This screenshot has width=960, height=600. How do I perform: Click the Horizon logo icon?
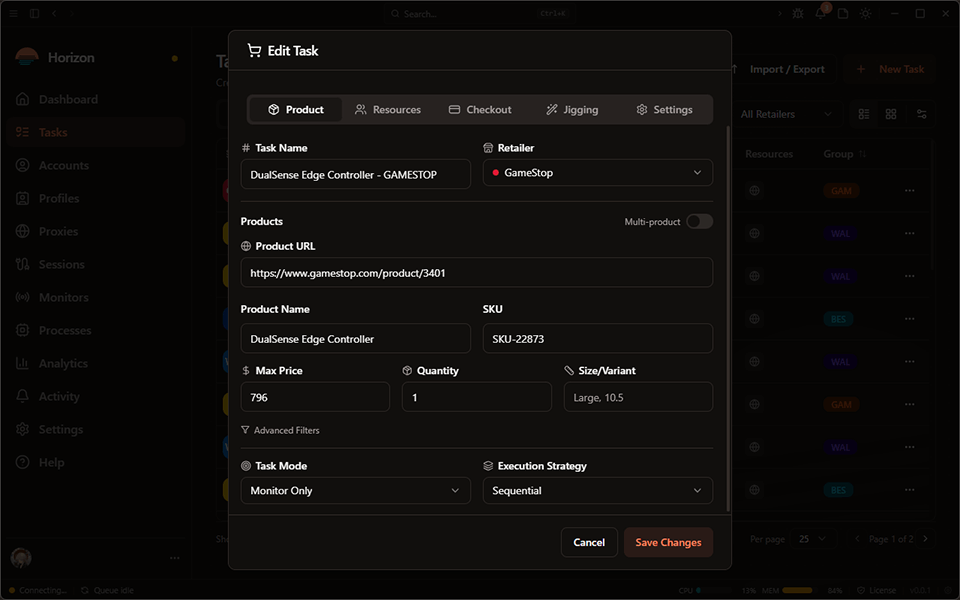point(26,58)
